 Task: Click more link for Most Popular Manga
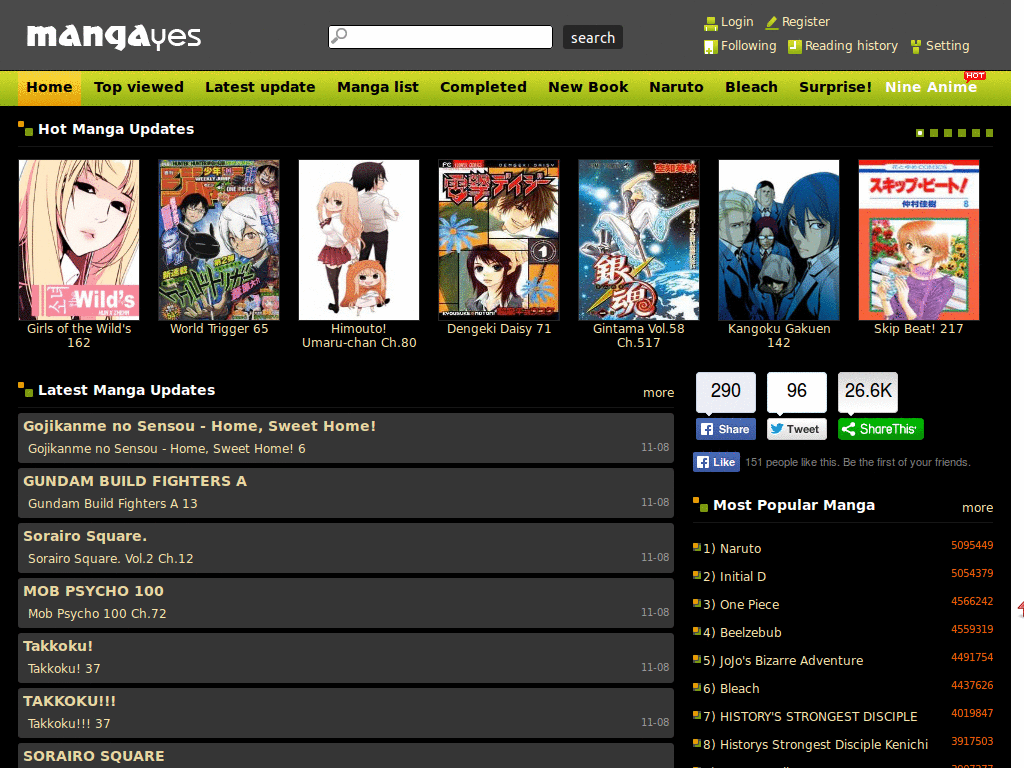[977, 507]
